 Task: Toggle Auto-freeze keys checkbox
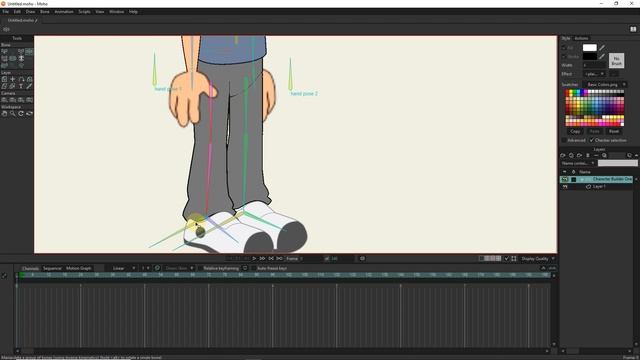pyautogui.click(x=253, y=269)
